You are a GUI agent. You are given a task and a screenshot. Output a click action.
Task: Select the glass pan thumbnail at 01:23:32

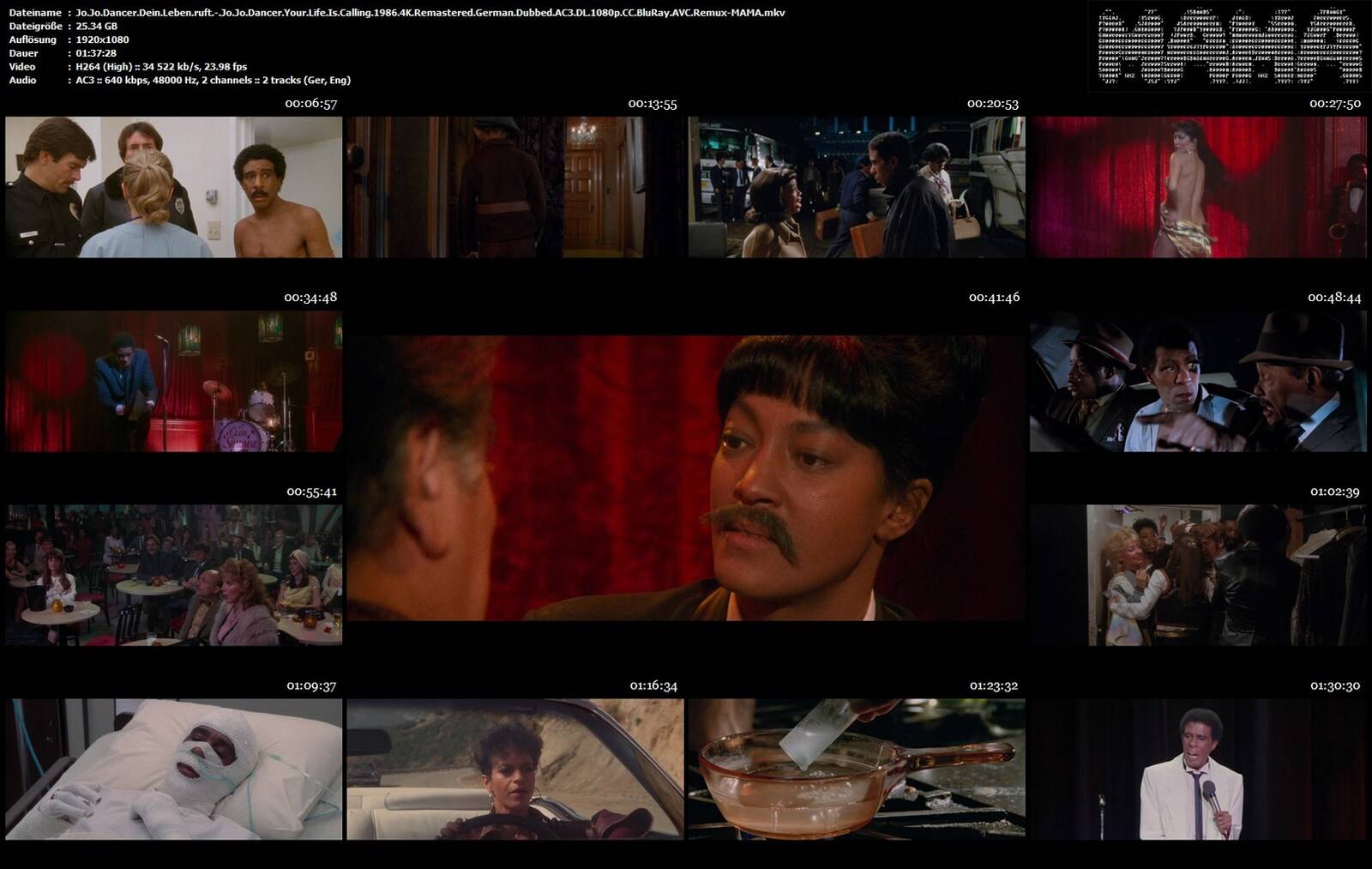click(857, 769)
